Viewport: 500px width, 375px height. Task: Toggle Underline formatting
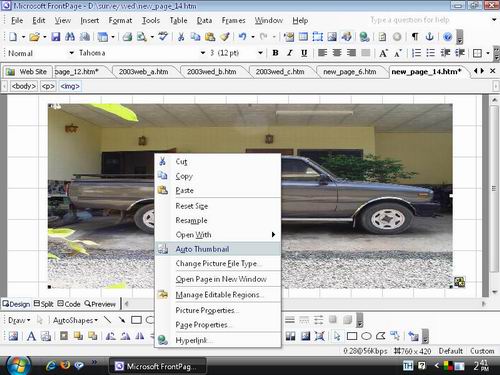click(x=304, y=53)
